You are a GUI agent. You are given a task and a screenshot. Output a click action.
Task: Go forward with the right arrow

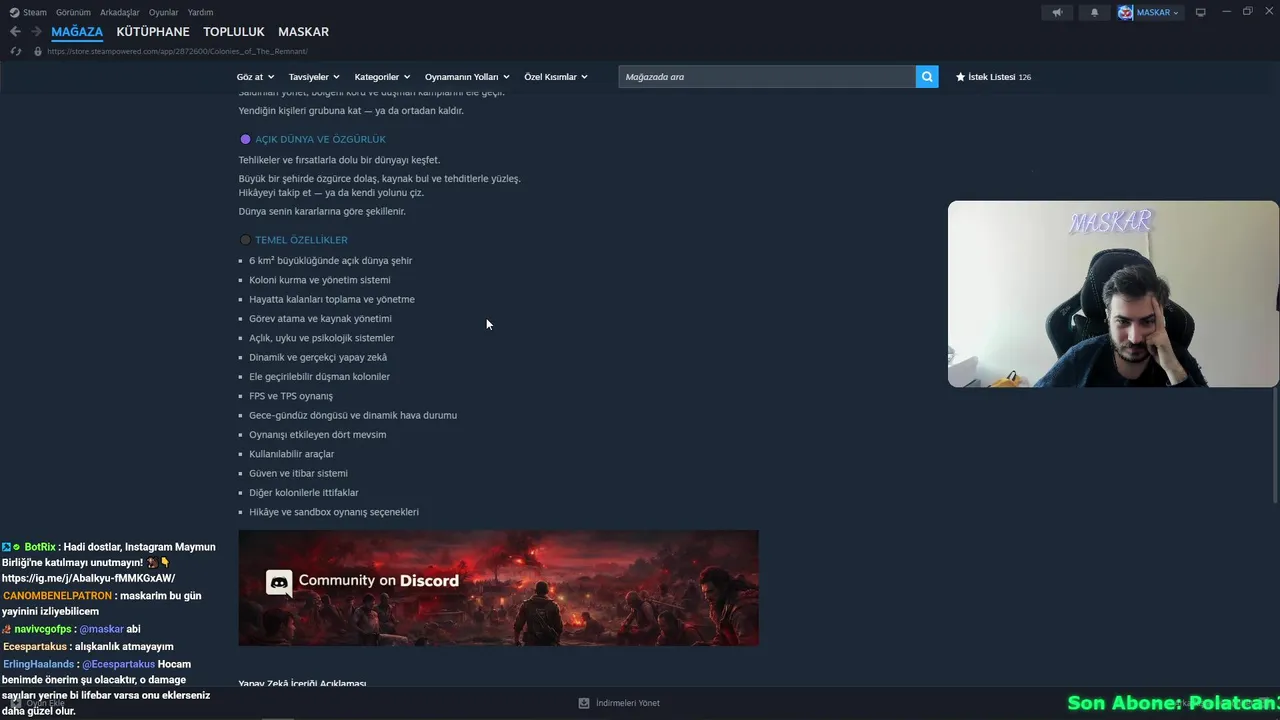pos(36,32)
